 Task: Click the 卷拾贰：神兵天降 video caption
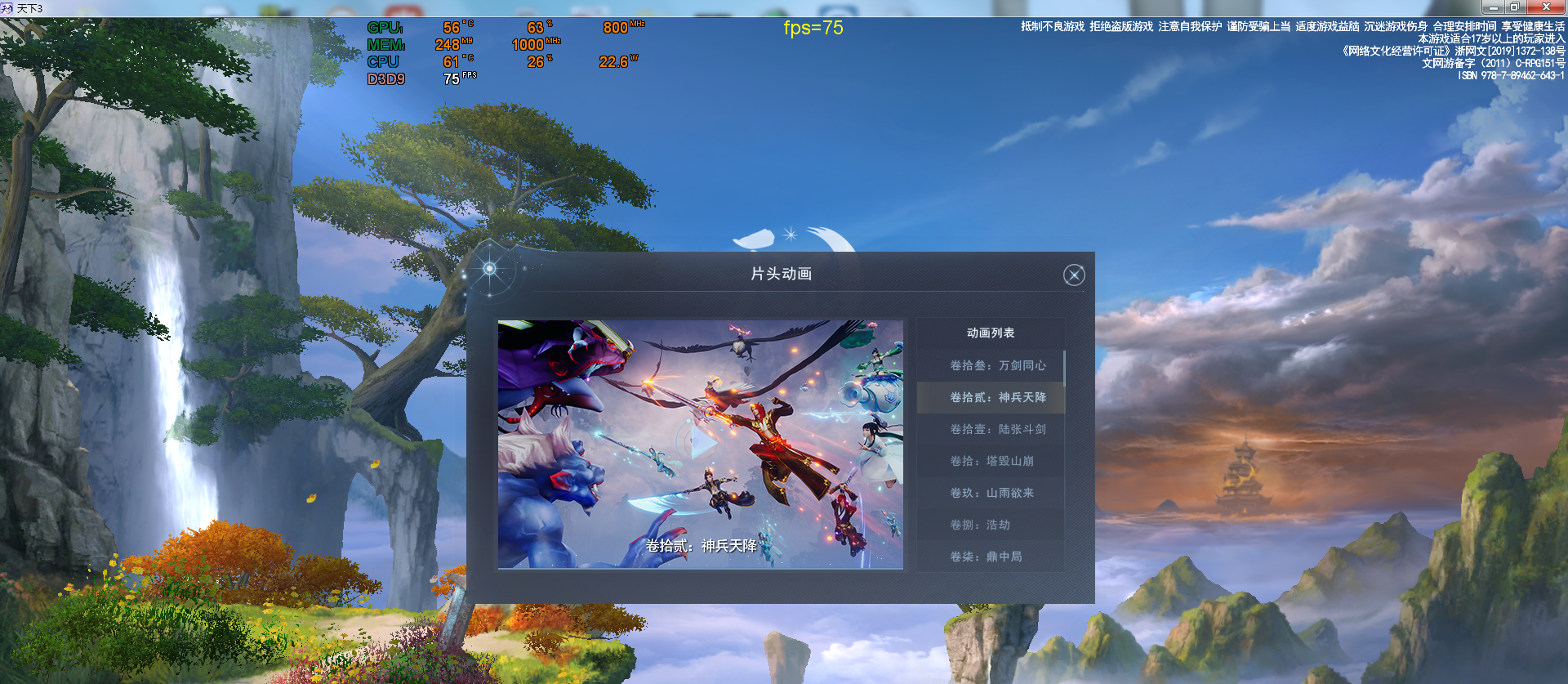tap(702, 546)
